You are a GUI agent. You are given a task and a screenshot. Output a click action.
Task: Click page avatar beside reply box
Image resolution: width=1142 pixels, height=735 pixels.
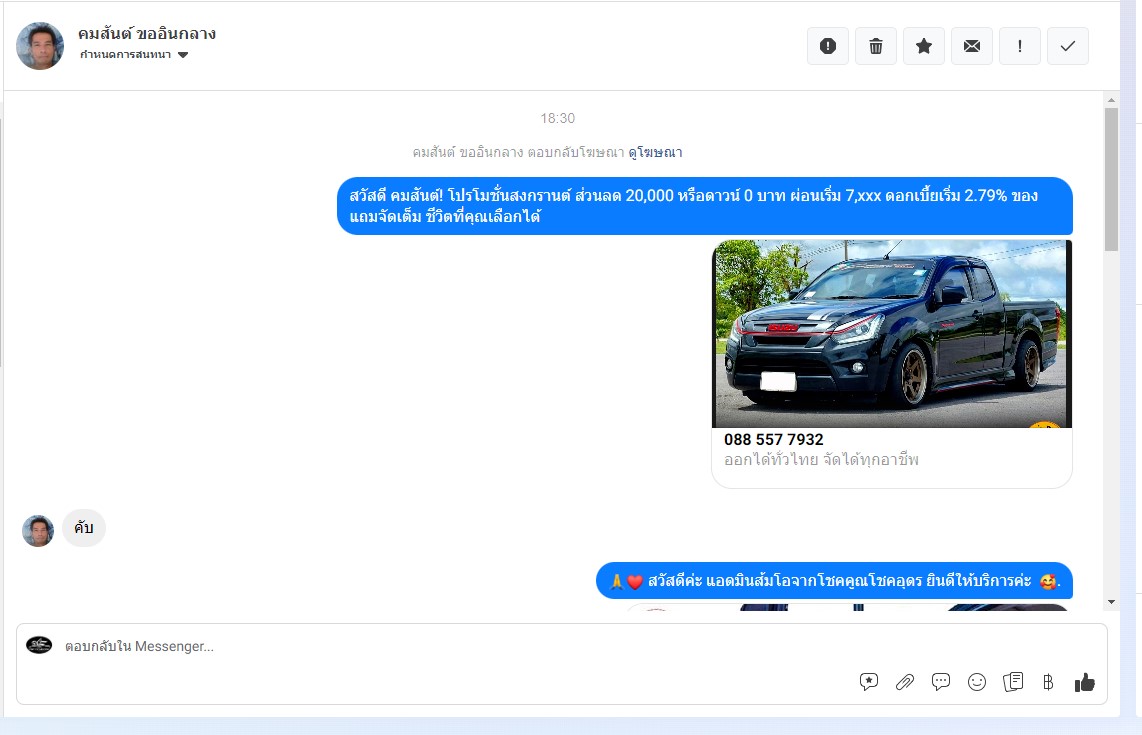pyautogui.click(x=39, y=645)
